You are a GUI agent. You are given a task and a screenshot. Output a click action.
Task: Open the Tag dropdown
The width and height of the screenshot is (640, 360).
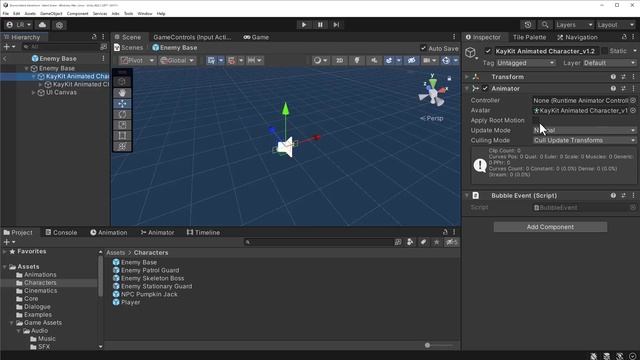tap(526, 63)
